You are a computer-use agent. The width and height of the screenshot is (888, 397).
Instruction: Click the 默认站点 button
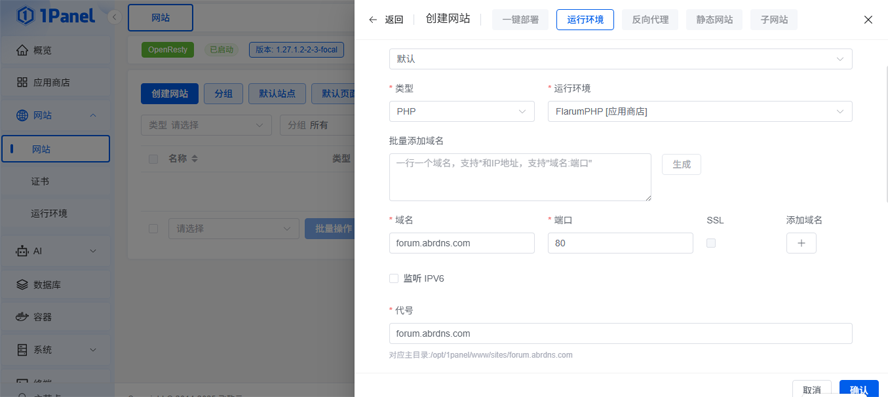tap(277, 93)
